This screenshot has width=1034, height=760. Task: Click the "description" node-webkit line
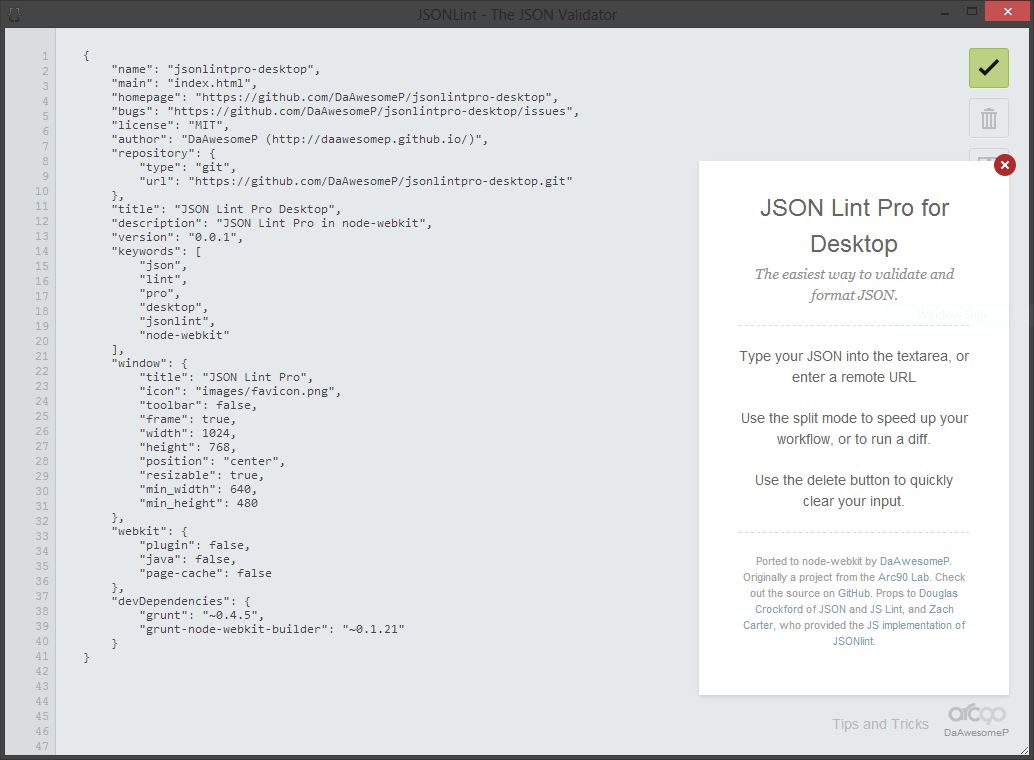click(x=271, y=224)
